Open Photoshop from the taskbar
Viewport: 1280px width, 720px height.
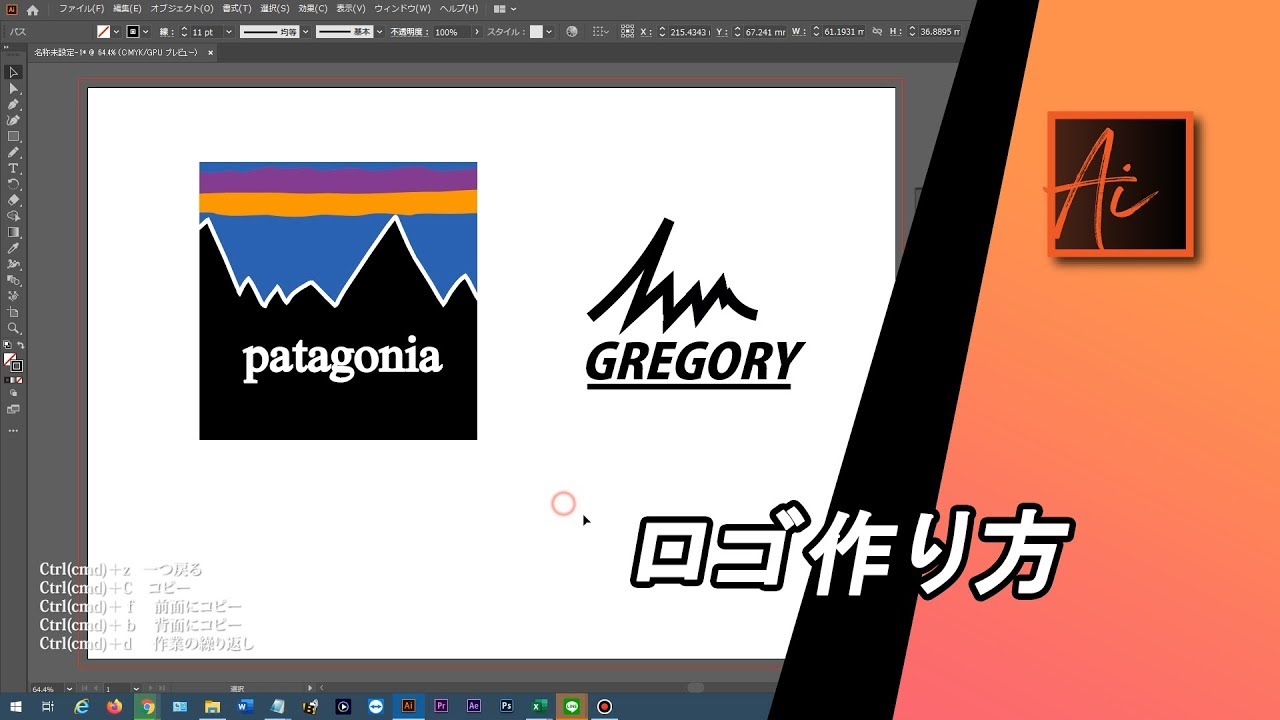(x=507, y=706)
